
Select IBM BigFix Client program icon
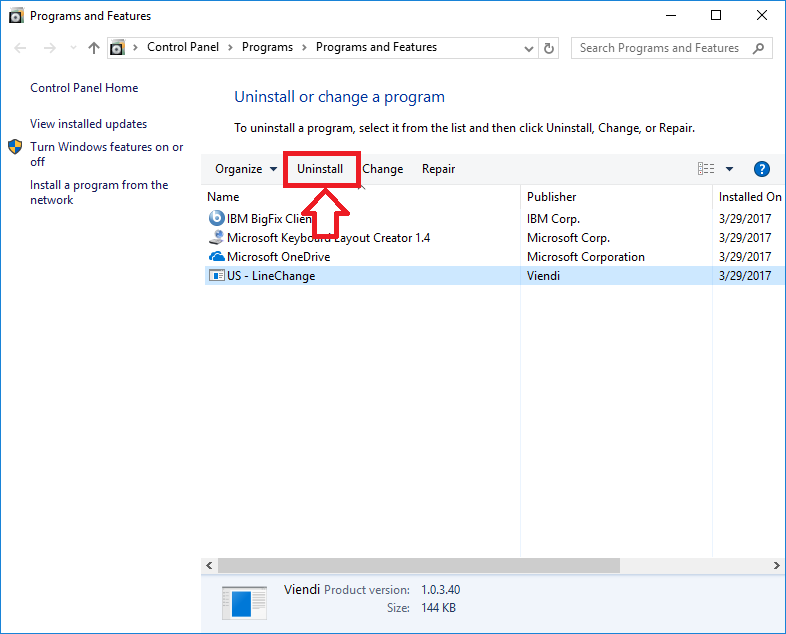pos(216,218)
